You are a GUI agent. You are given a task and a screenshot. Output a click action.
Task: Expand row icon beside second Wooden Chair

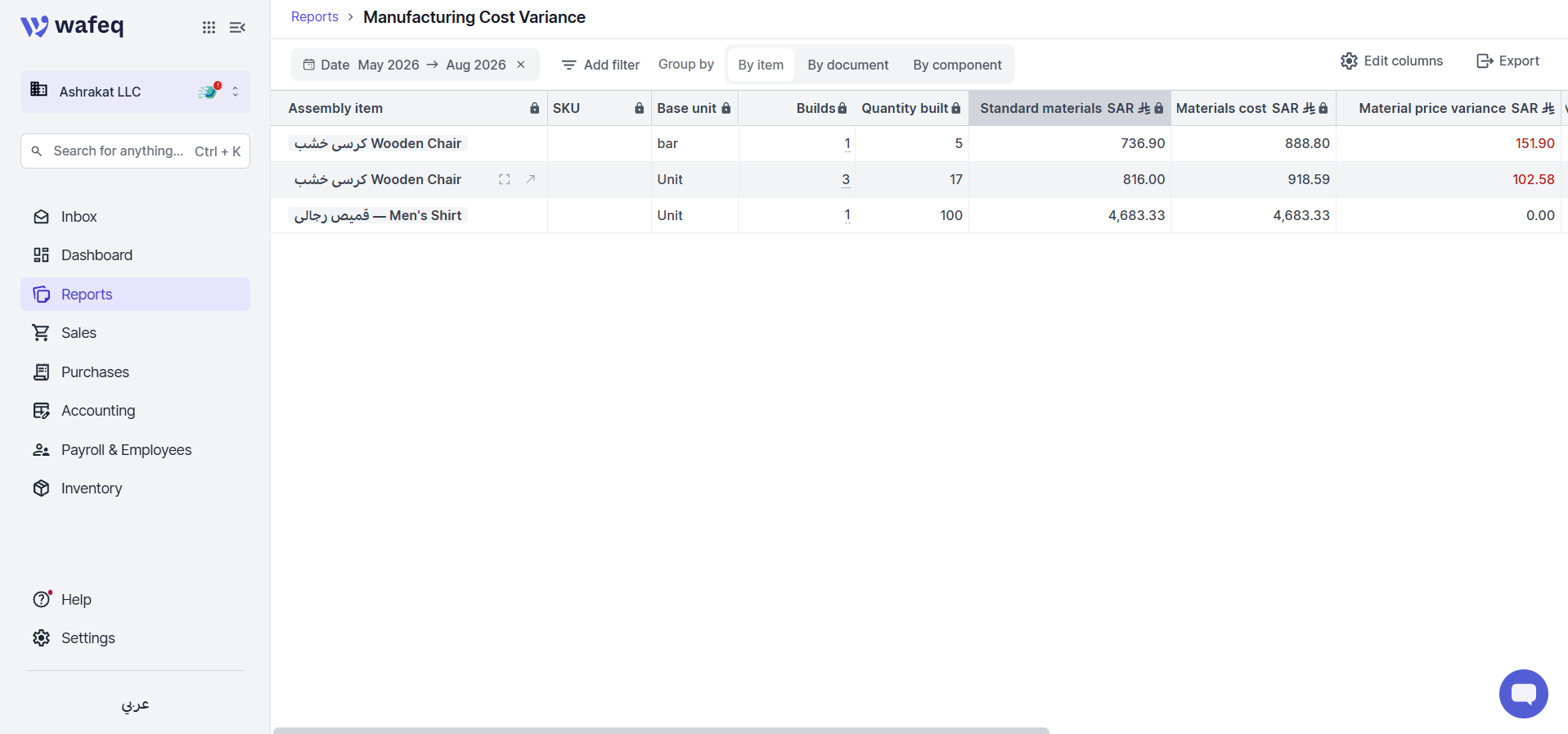(x=505, y=179)
